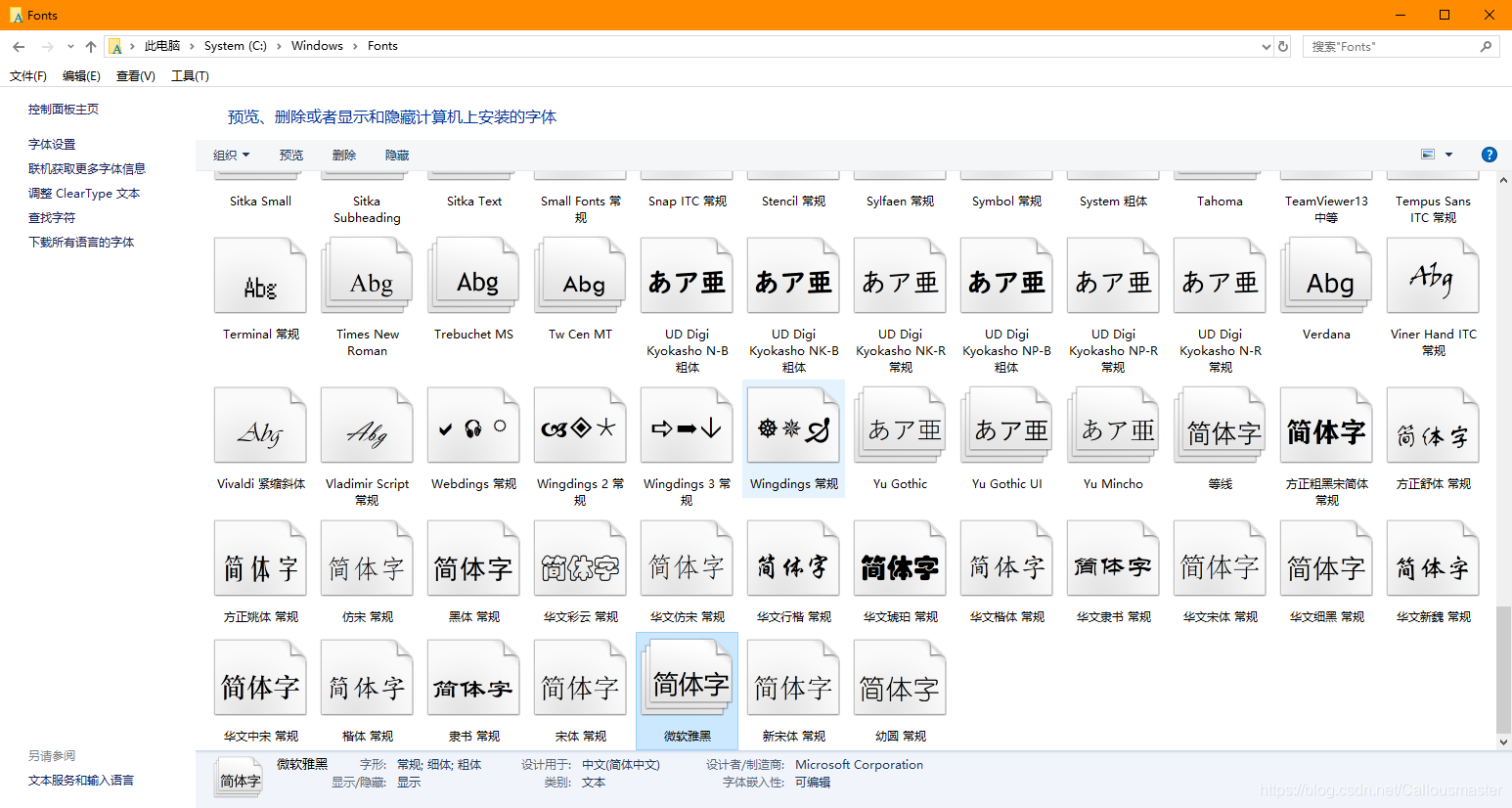
Task: Click the 搜索"Fonts" search box
Action: point(1401,46)
